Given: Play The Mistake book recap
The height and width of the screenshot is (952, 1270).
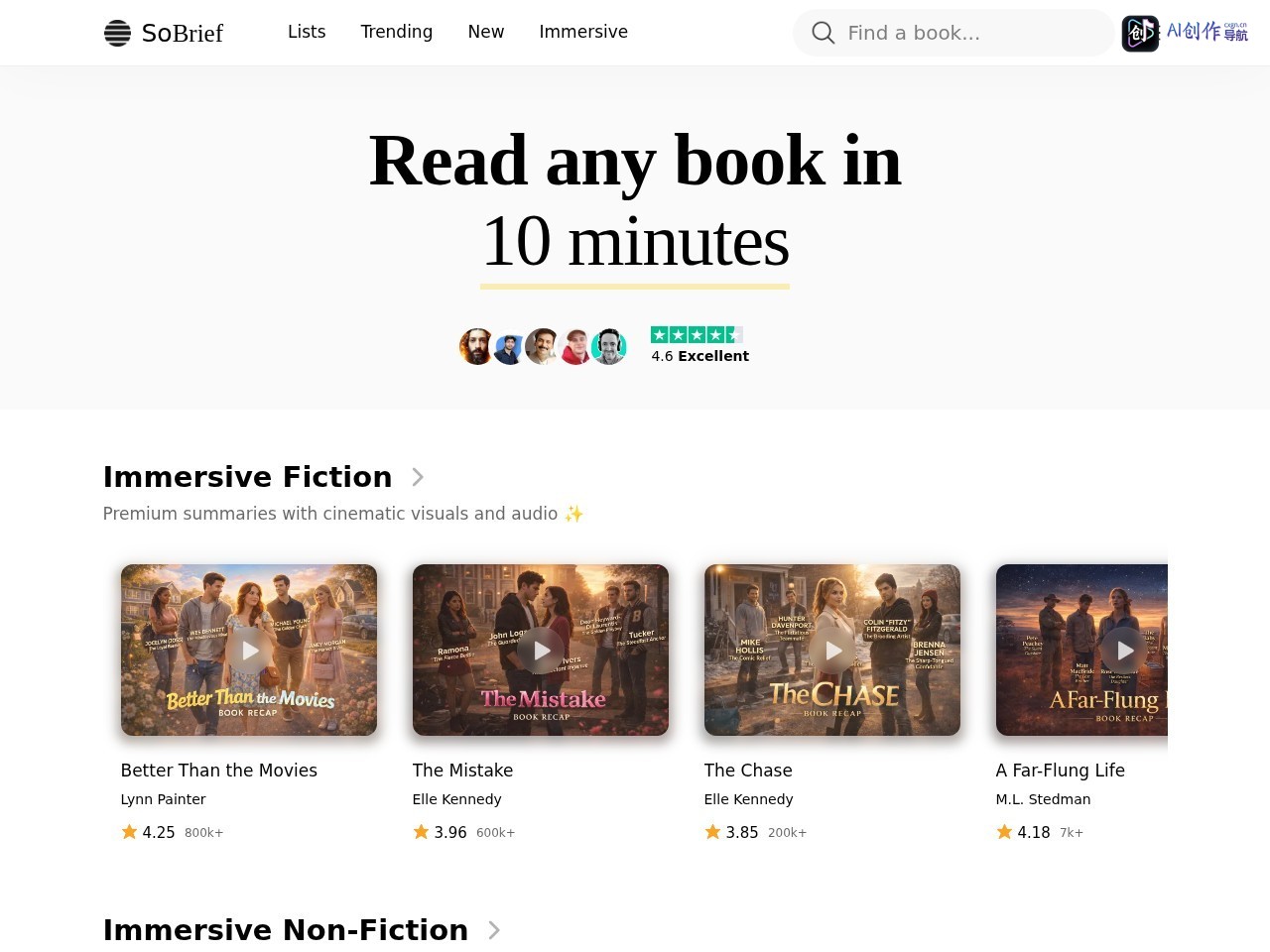Looking at the screenshot, I should tap(542, 651).
